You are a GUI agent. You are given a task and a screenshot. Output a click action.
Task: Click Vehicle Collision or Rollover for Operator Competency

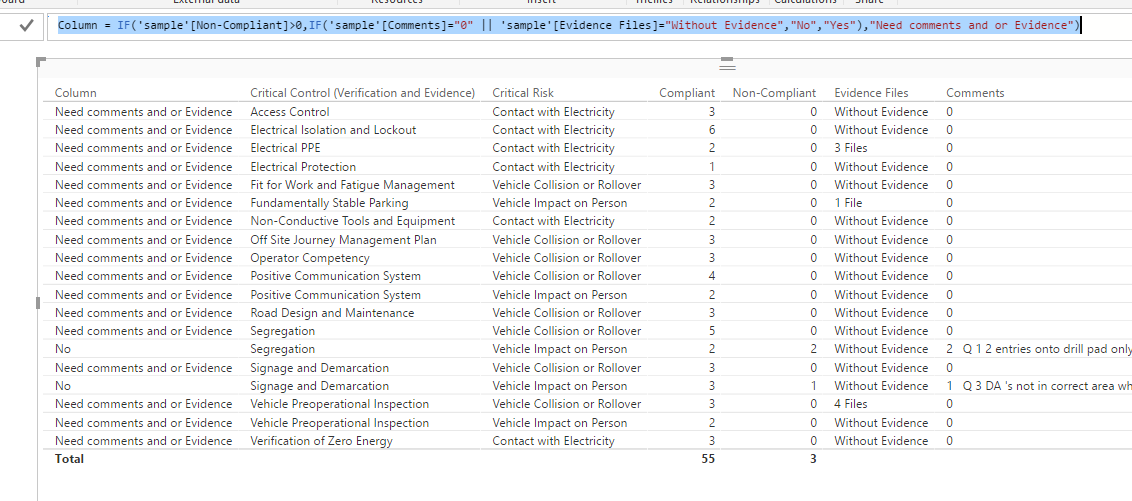pyautogui.click(x=567, y=258)
